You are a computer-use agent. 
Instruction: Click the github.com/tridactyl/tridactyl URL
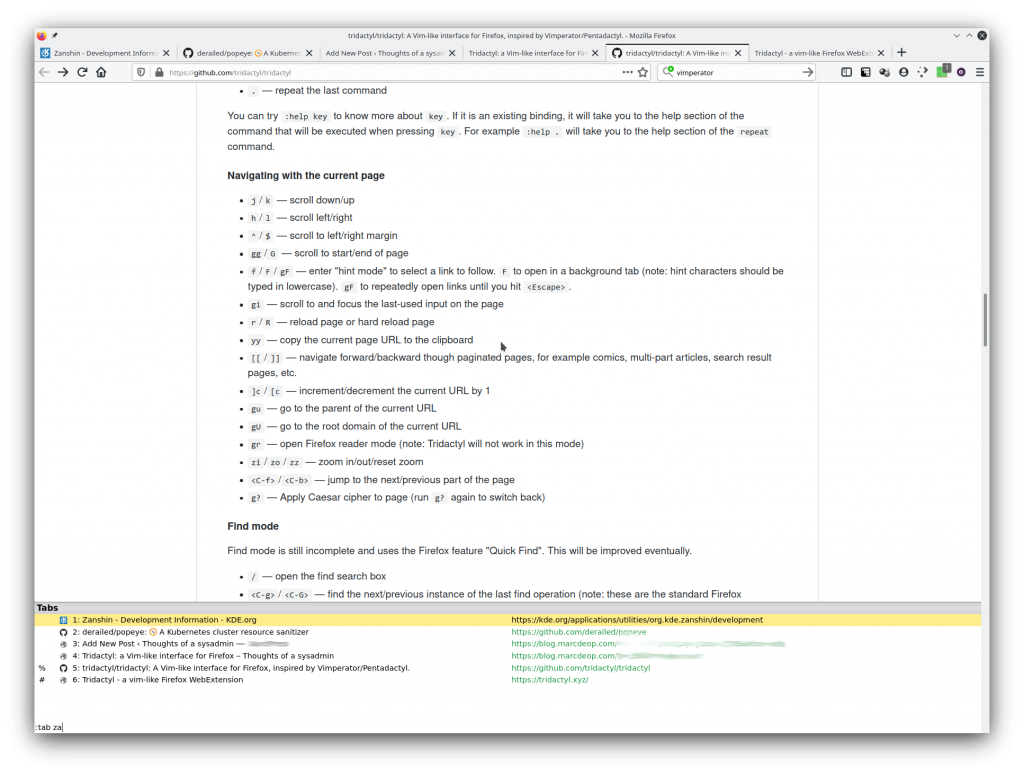click(581, 668)
